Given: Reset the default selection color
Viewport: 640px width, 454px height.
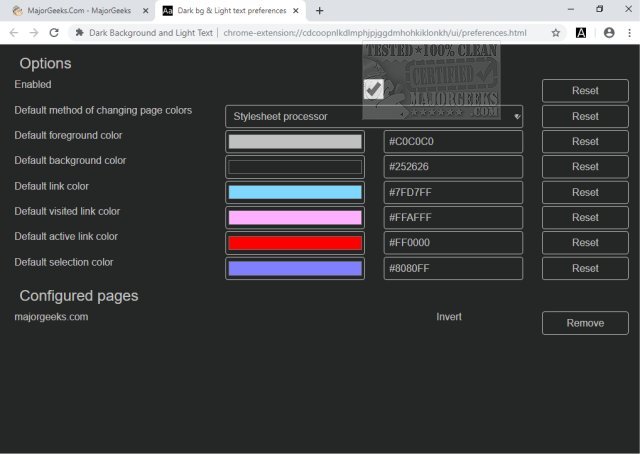Looking at the screenshot, I should pos(585,268).
